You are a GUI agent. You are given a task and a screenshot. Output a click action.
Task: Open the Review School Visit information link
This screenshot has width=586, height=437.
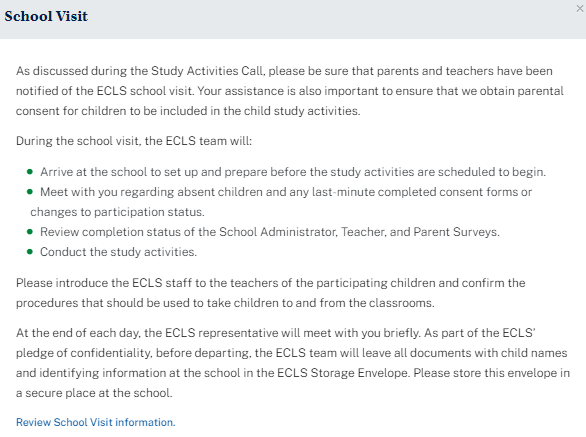tap(95, 422)
